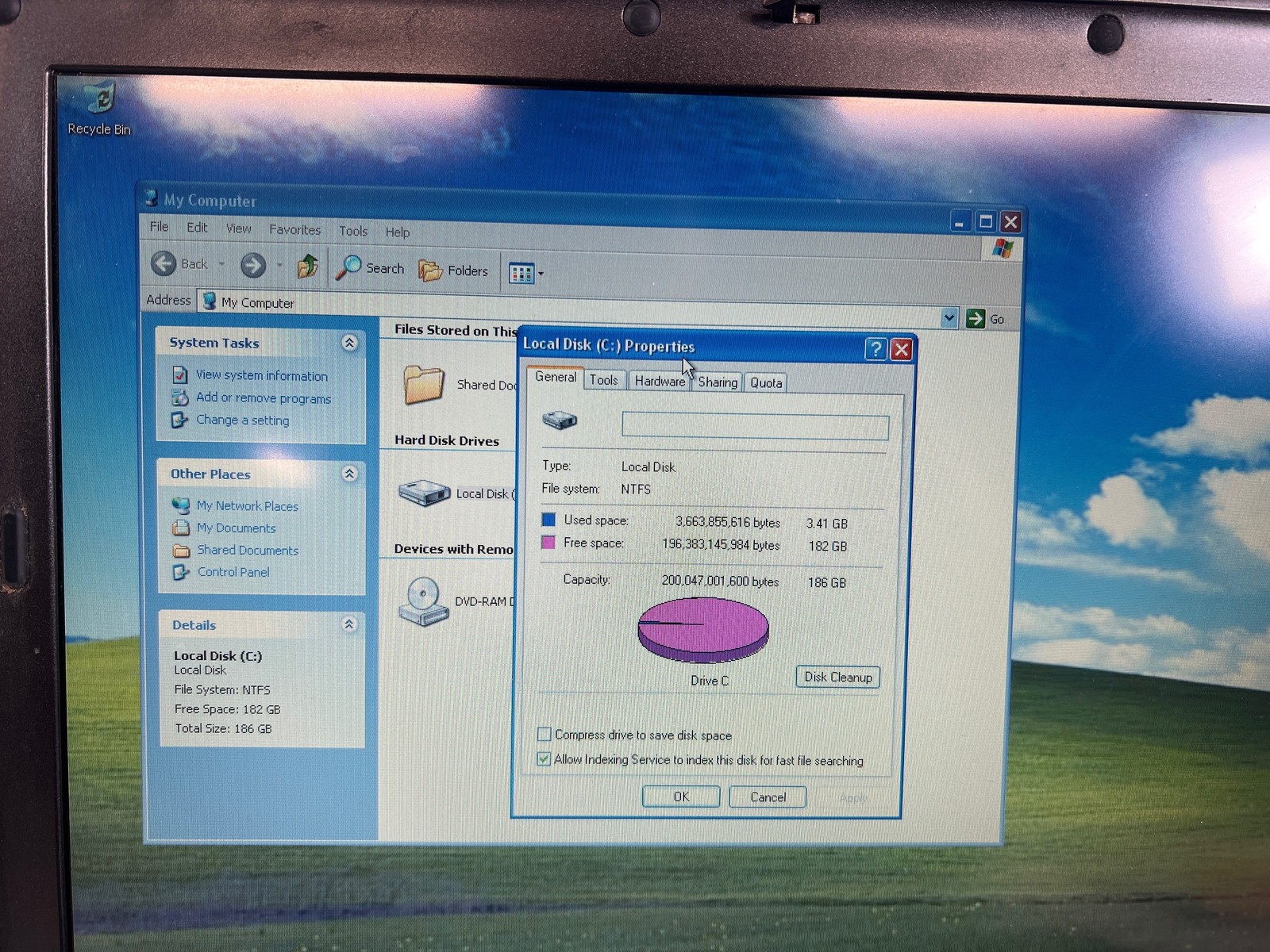Switch to the Tools tab in Properties

point(603,381)
